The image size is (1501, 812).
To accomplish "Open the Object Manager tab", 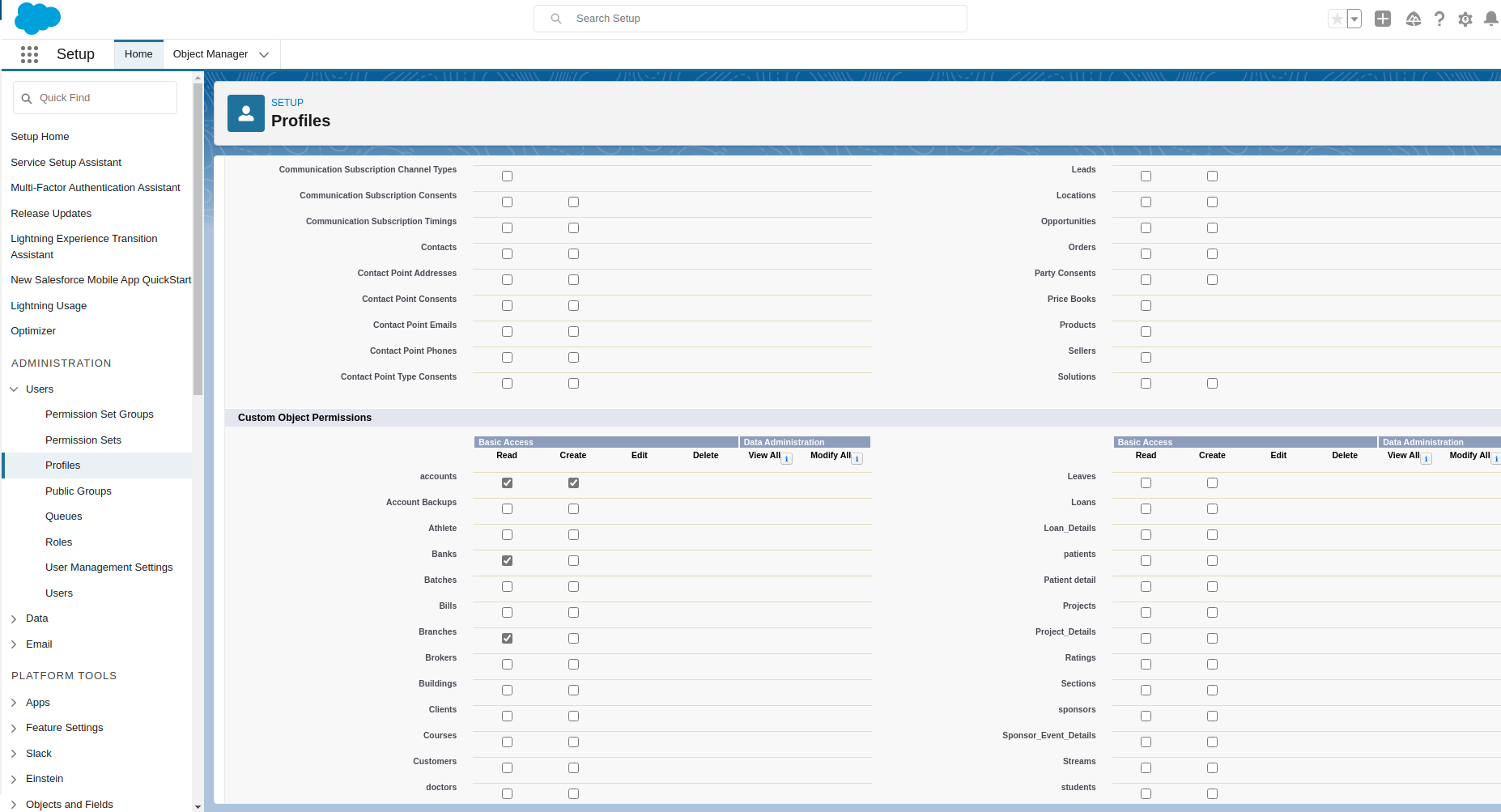I will pos(210,54).
